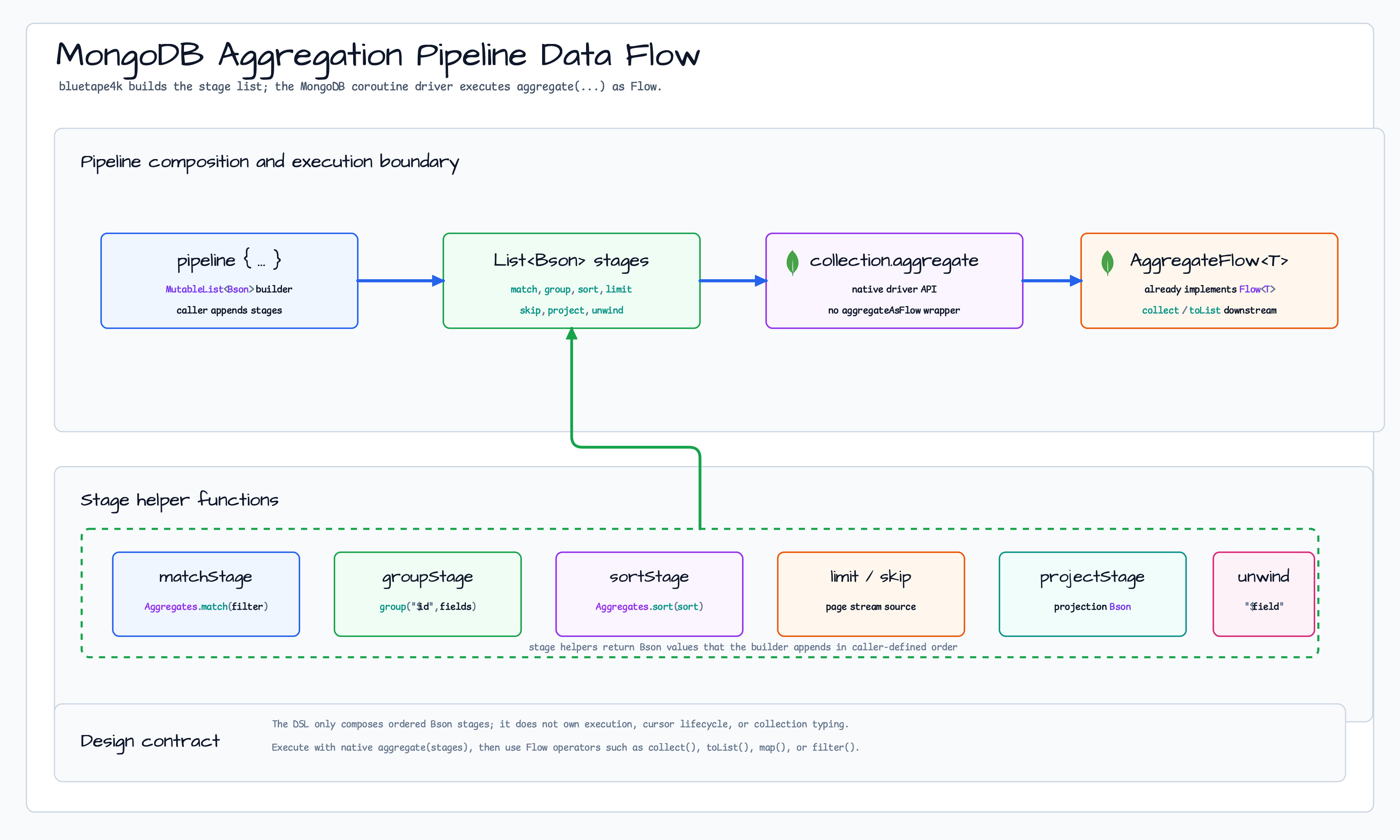Click the unwind helper box
1400x840 pixels.
[x=1263, y=594]
